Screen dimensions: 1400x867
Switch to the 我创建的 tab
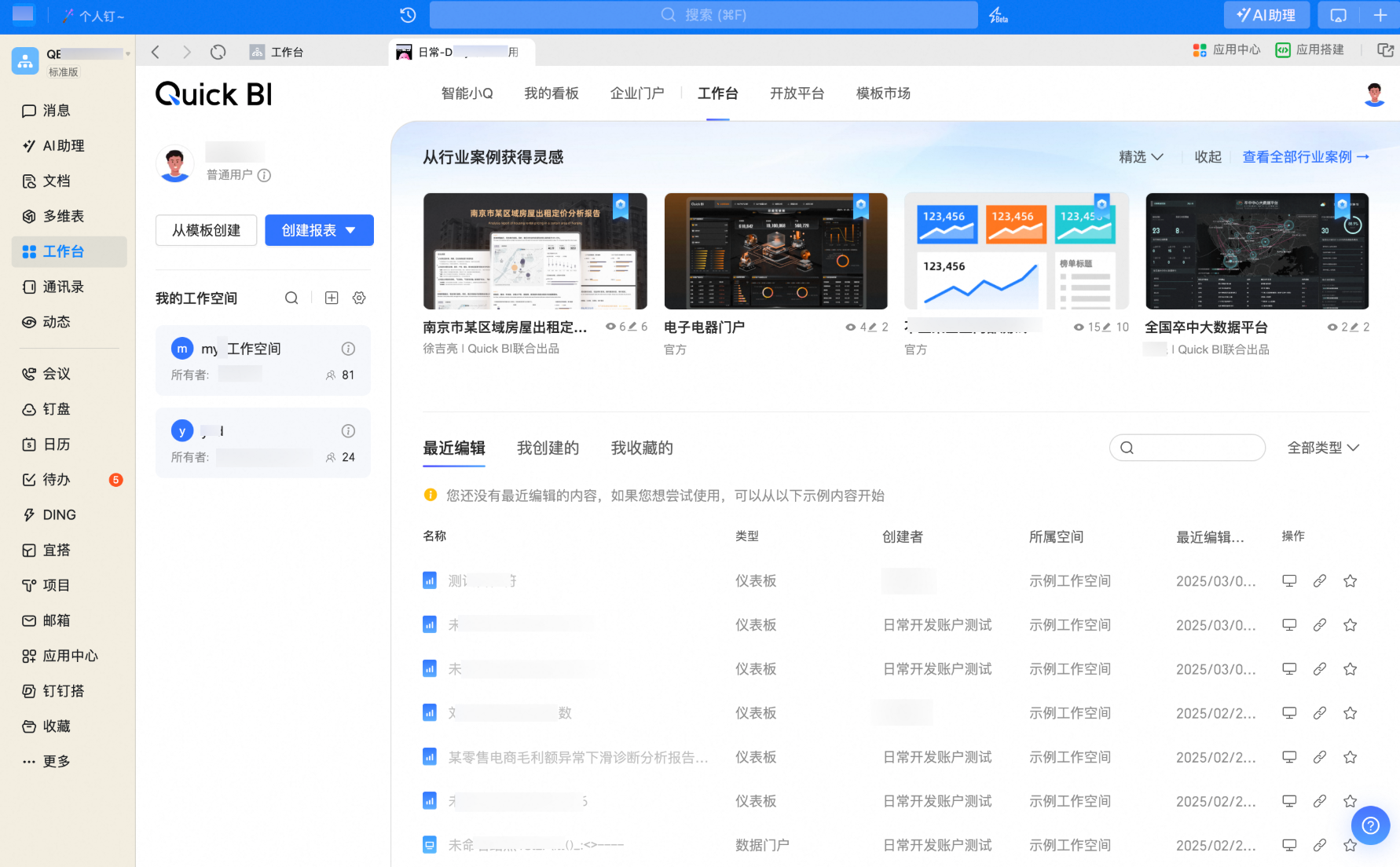548,448
